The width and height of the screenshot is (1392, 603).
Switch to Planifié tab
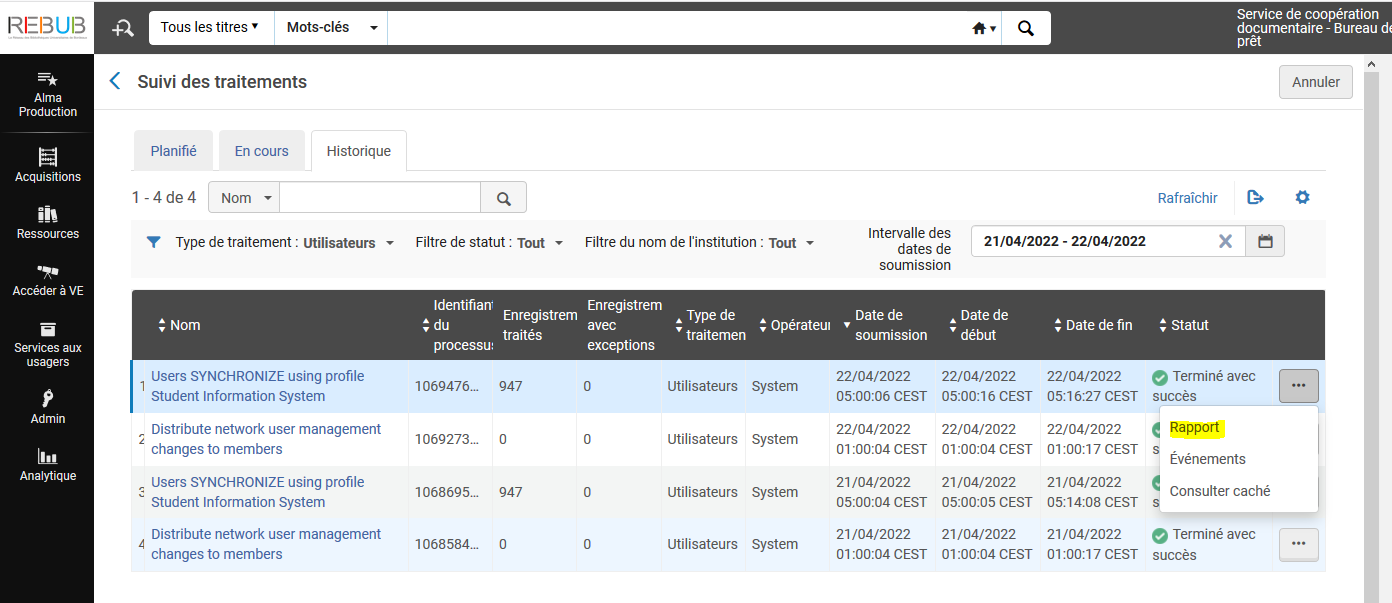click(x=173, y=151)
